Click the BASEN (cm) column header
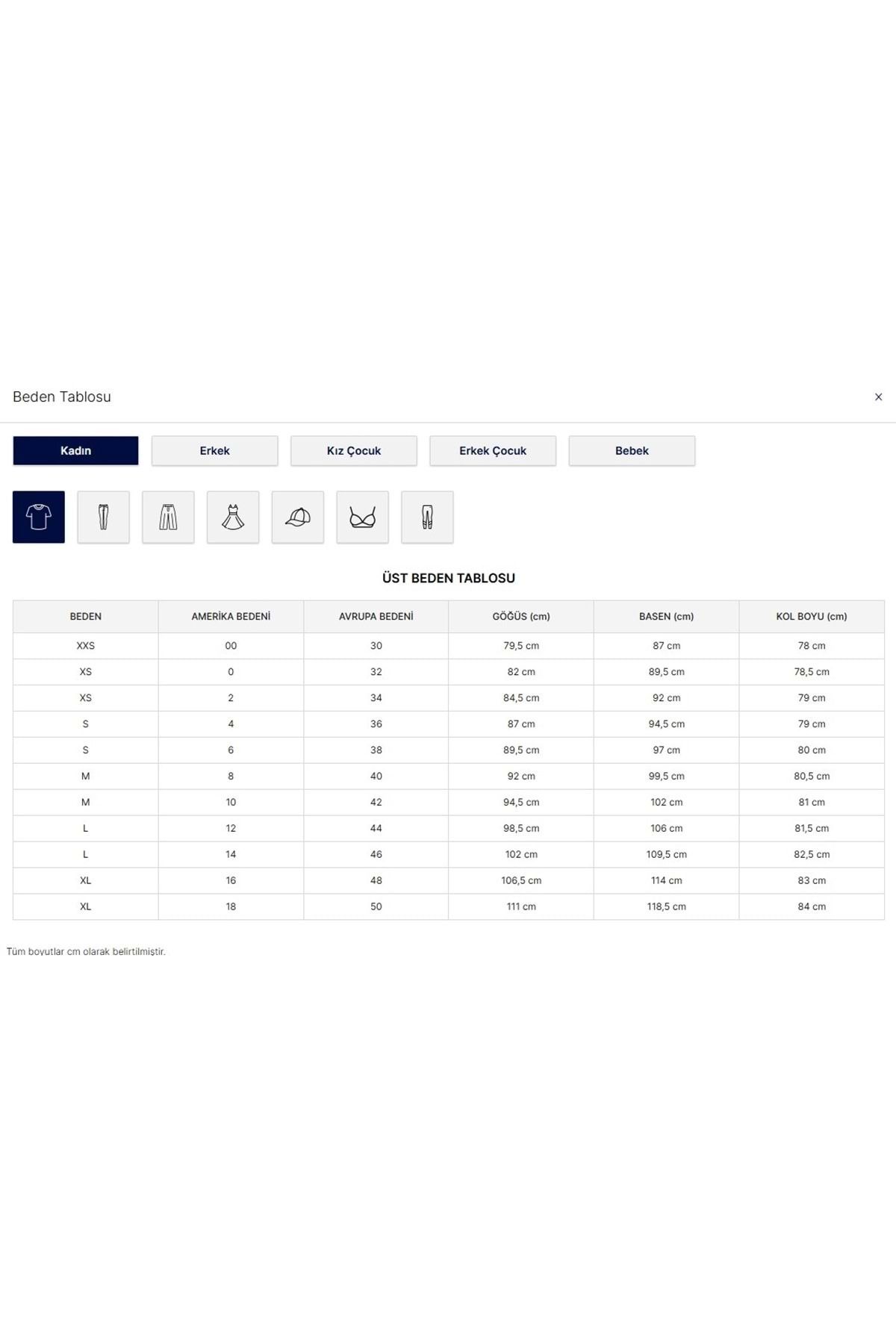896x1344 pixels. click(x=667, y=617)
